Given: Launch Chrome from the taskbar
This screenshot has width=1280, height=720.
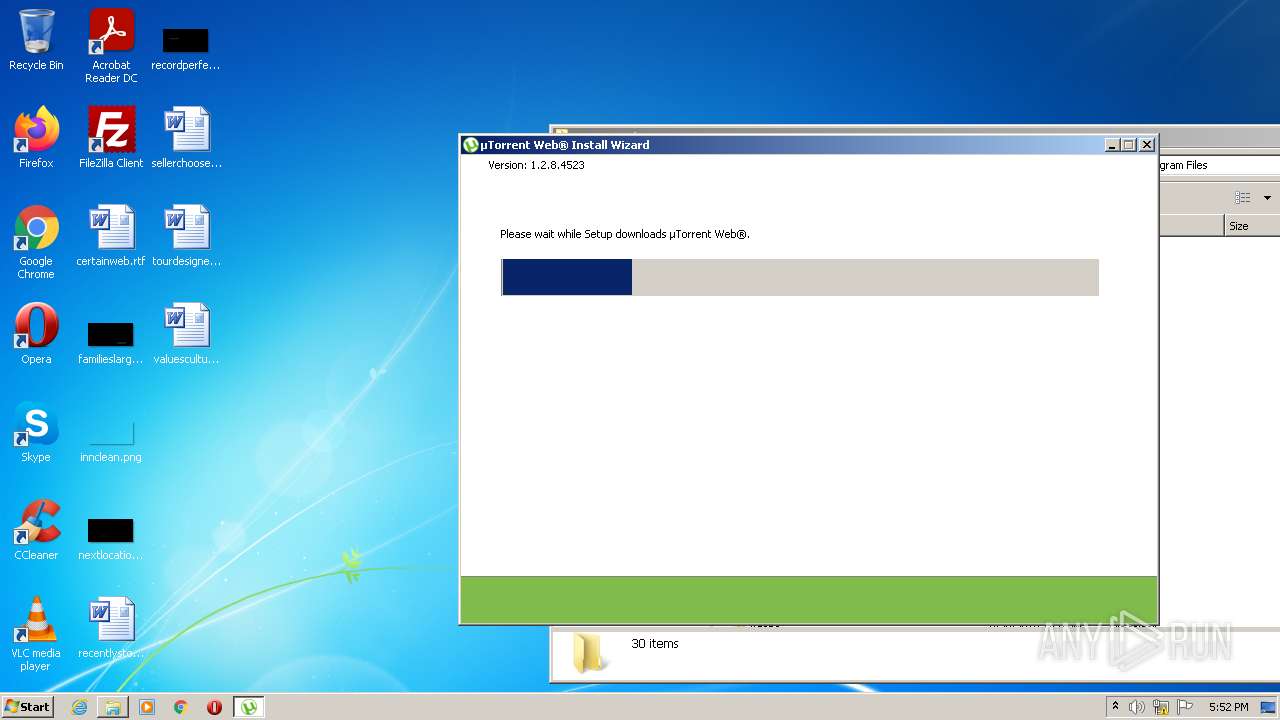Looking at the screenshot, I should 181,707.
